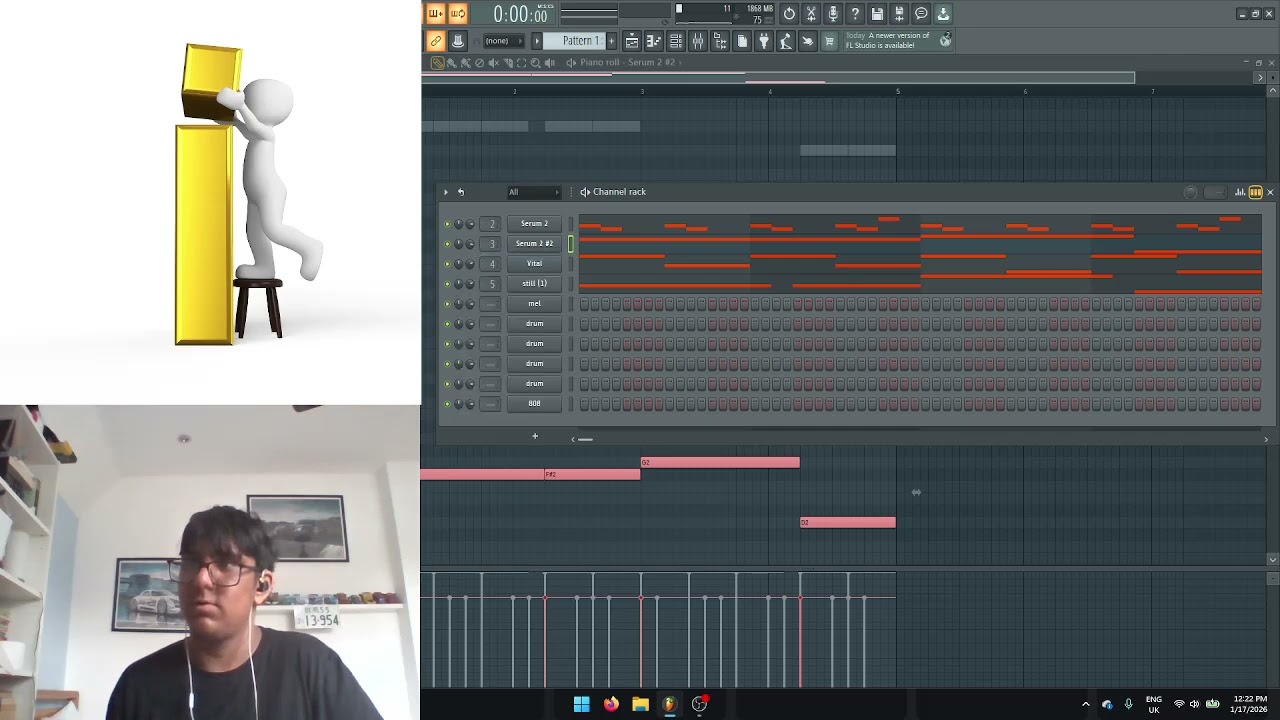Adjust the Serum 2 channel volume knob
The height and width of the screenshot is (720, 1280).
pyautogui.click(x=470, y=224)
